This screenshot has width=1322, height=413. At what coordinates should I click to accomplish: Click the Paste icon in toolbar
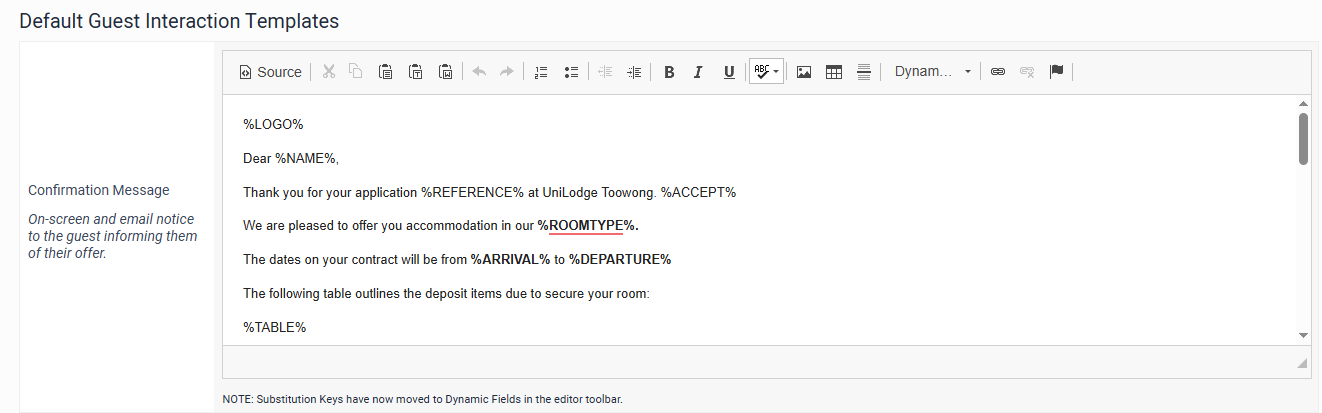point(385,72)
